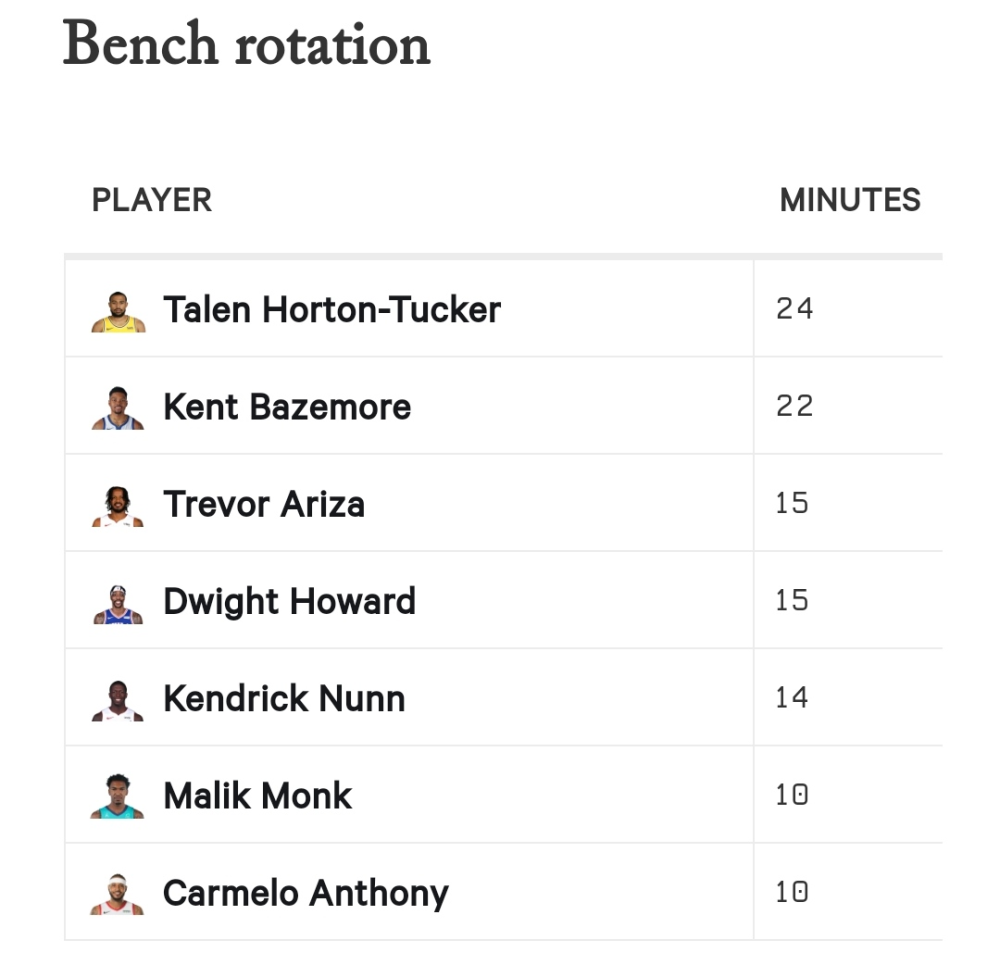Open the Malik Monk player name
This screenshot has height=965, width=1000.
point(258,796)
